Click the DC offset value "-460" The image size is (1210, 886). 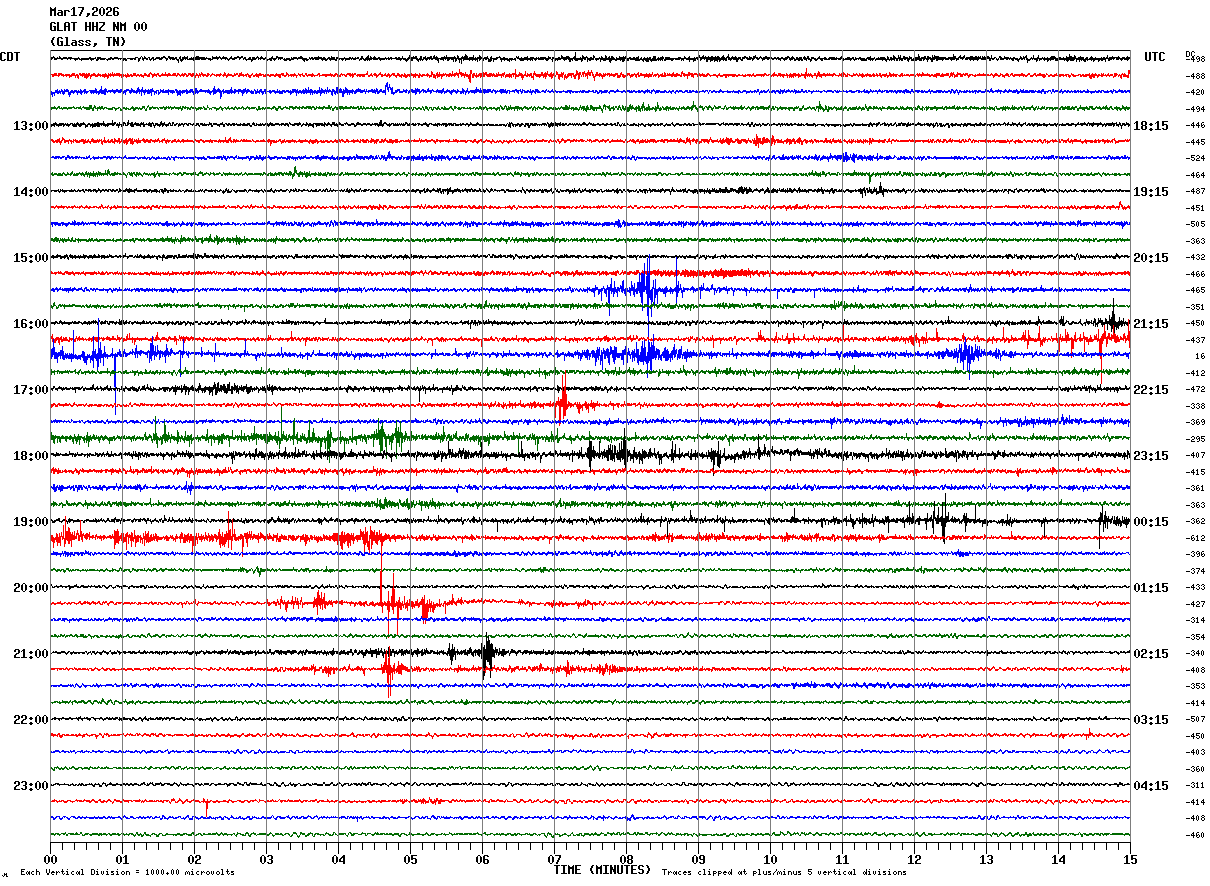coord(1195,835)
